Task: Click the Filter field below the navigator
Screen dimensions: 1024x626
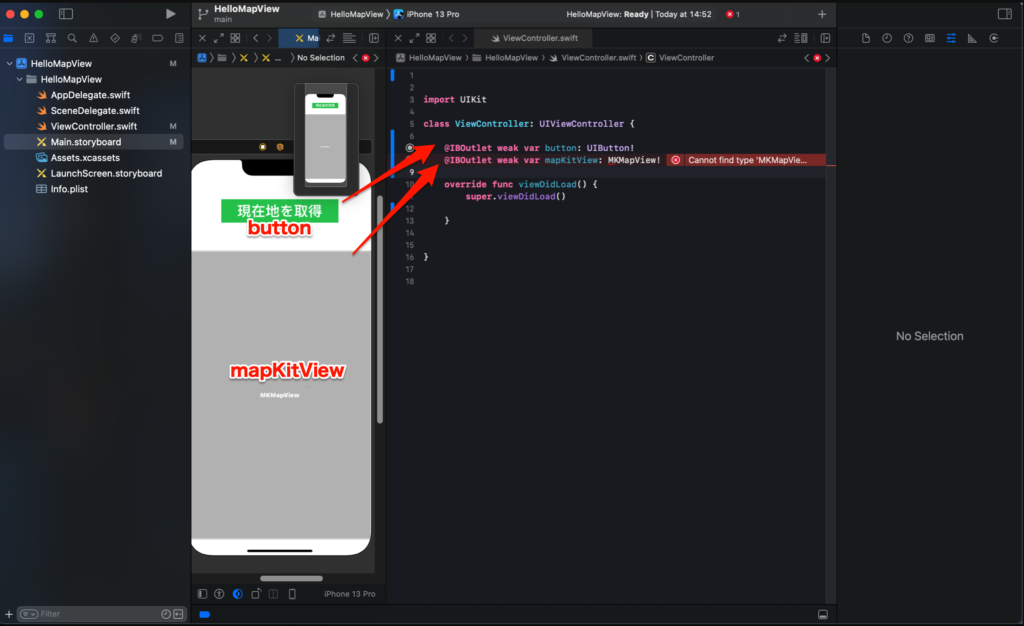Action: pyautogui.click(x=95, y=613)
